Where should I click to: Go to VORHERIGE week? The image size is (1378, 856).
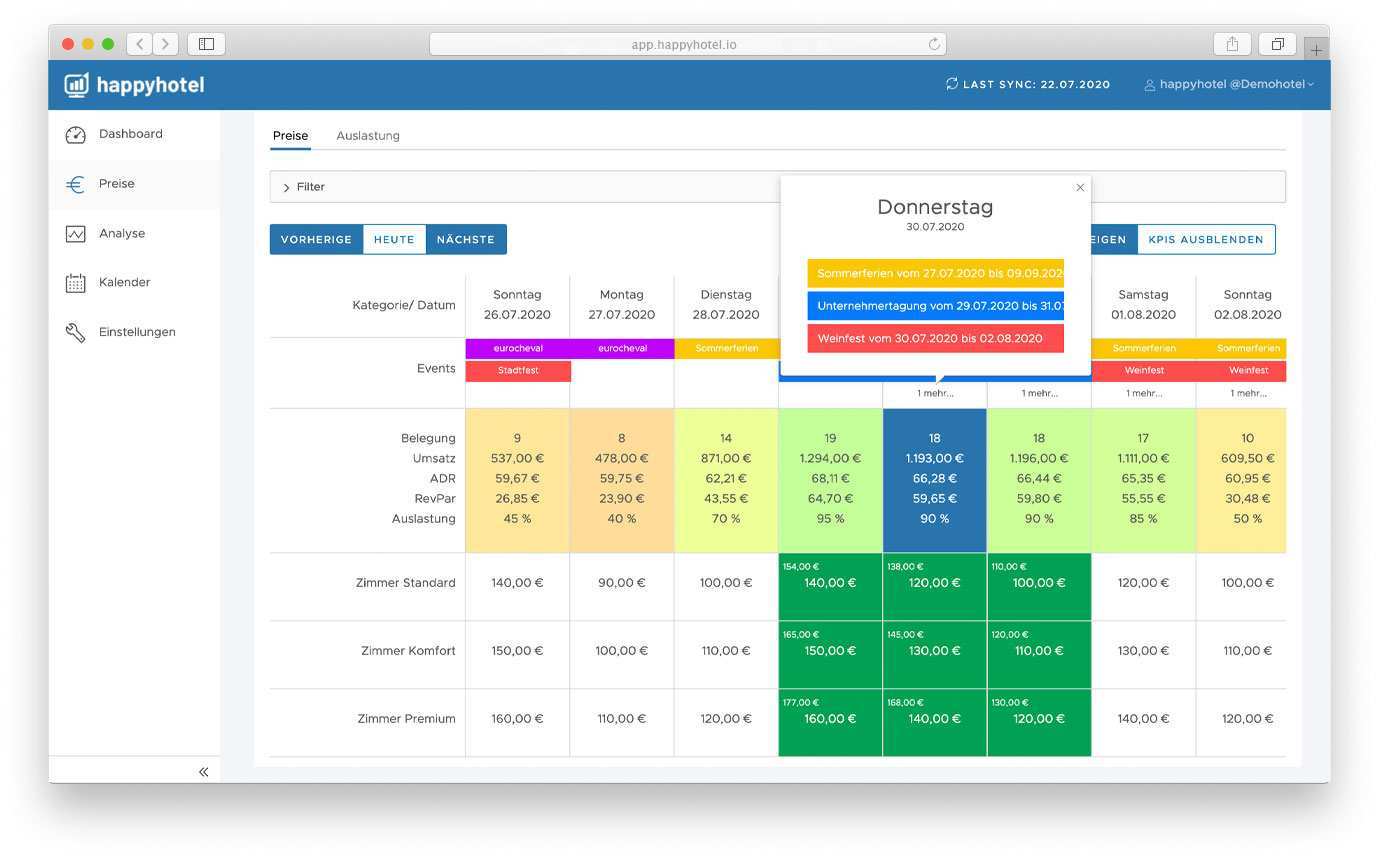click(x=316, y=240)
